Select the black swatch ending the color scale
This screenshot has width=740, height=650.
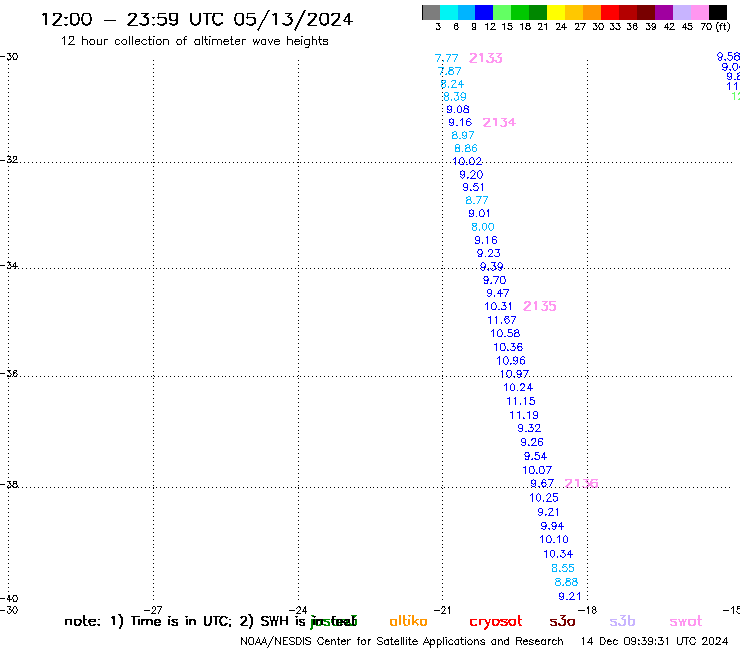click(x=718, y=12)
